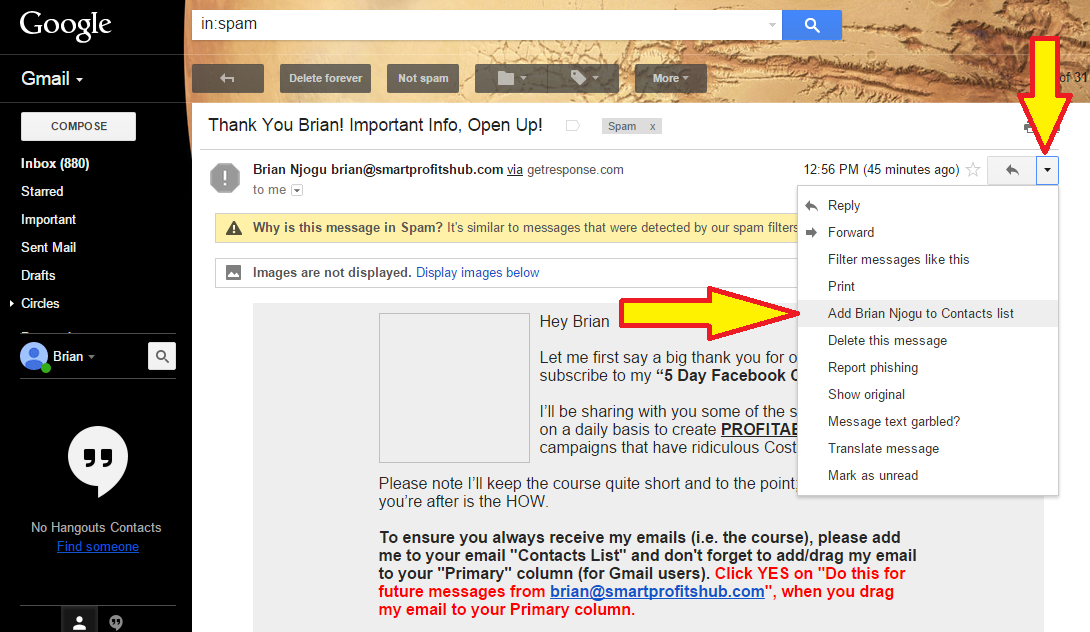Choose Filter messages like this
This screenshot has height=632, width=1090.
(928, 259)
